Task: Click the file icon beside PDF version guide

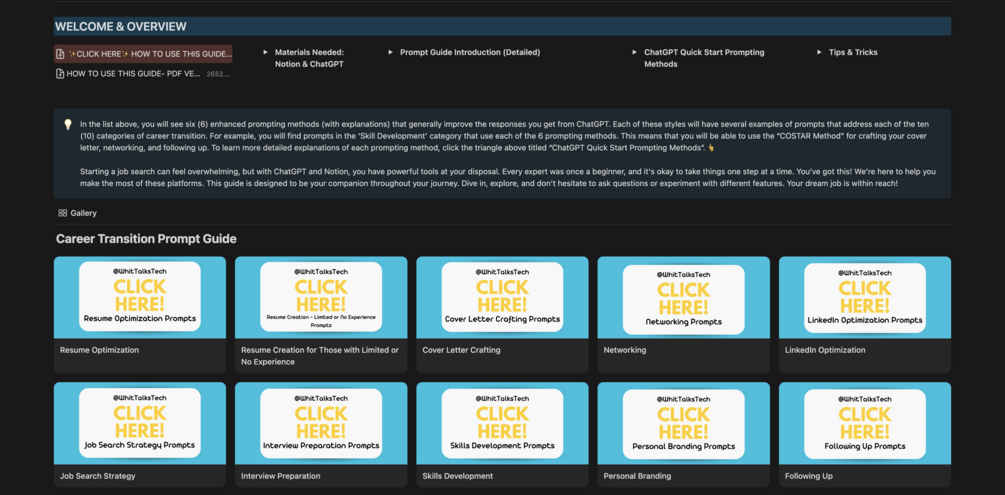Action: [x=60, y=74]
